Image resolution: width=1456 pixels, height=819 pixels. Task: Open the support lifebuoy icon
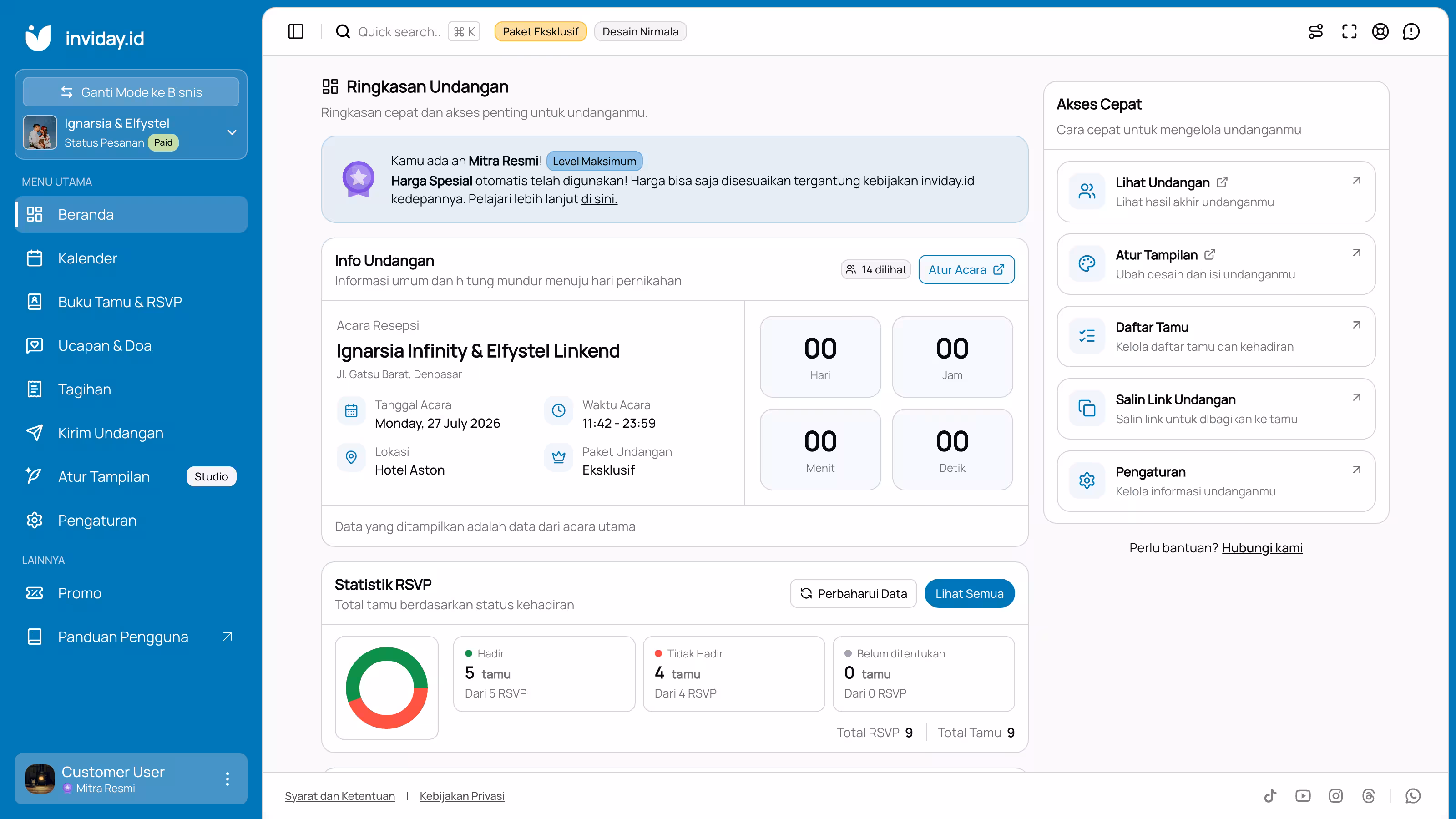pos(1380,32)
